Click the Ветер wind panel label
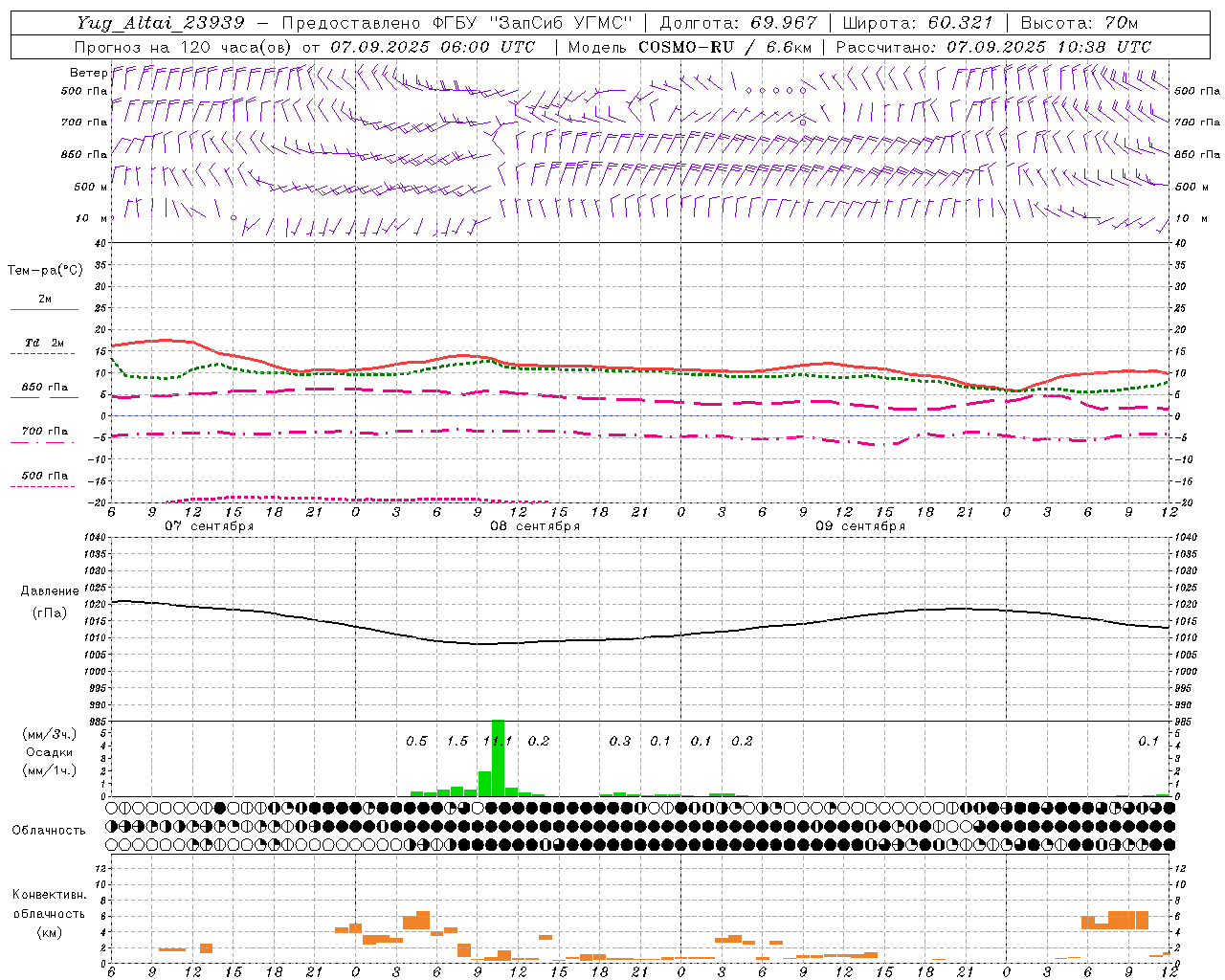 [89, 73]
